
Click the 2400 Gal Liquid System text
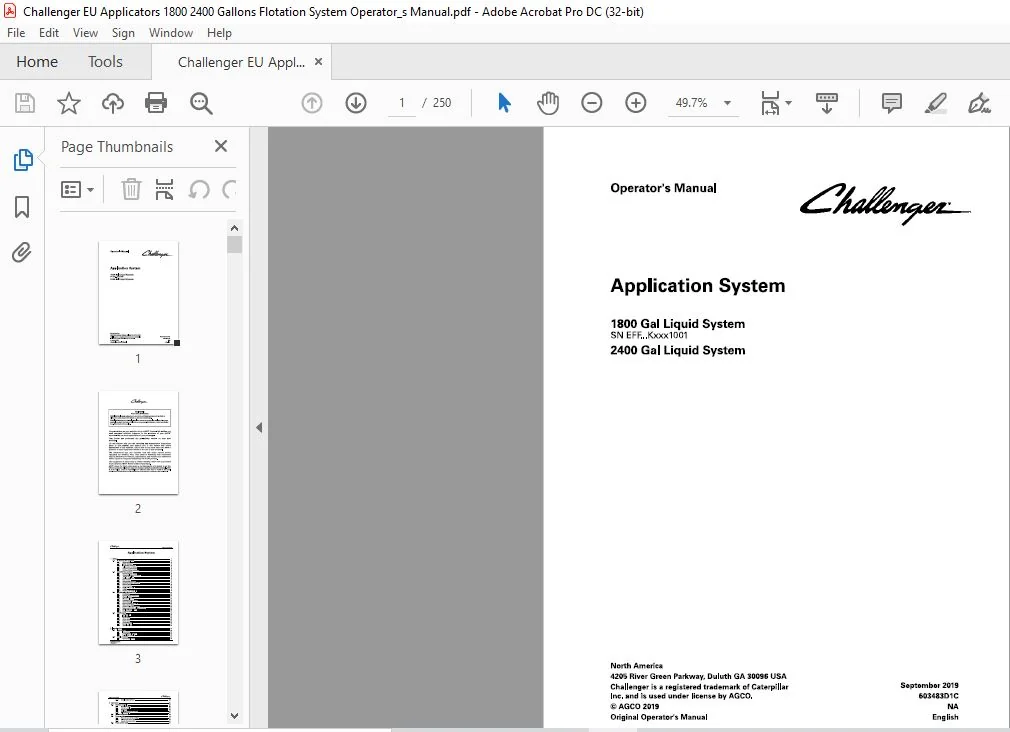click(678, 350)
